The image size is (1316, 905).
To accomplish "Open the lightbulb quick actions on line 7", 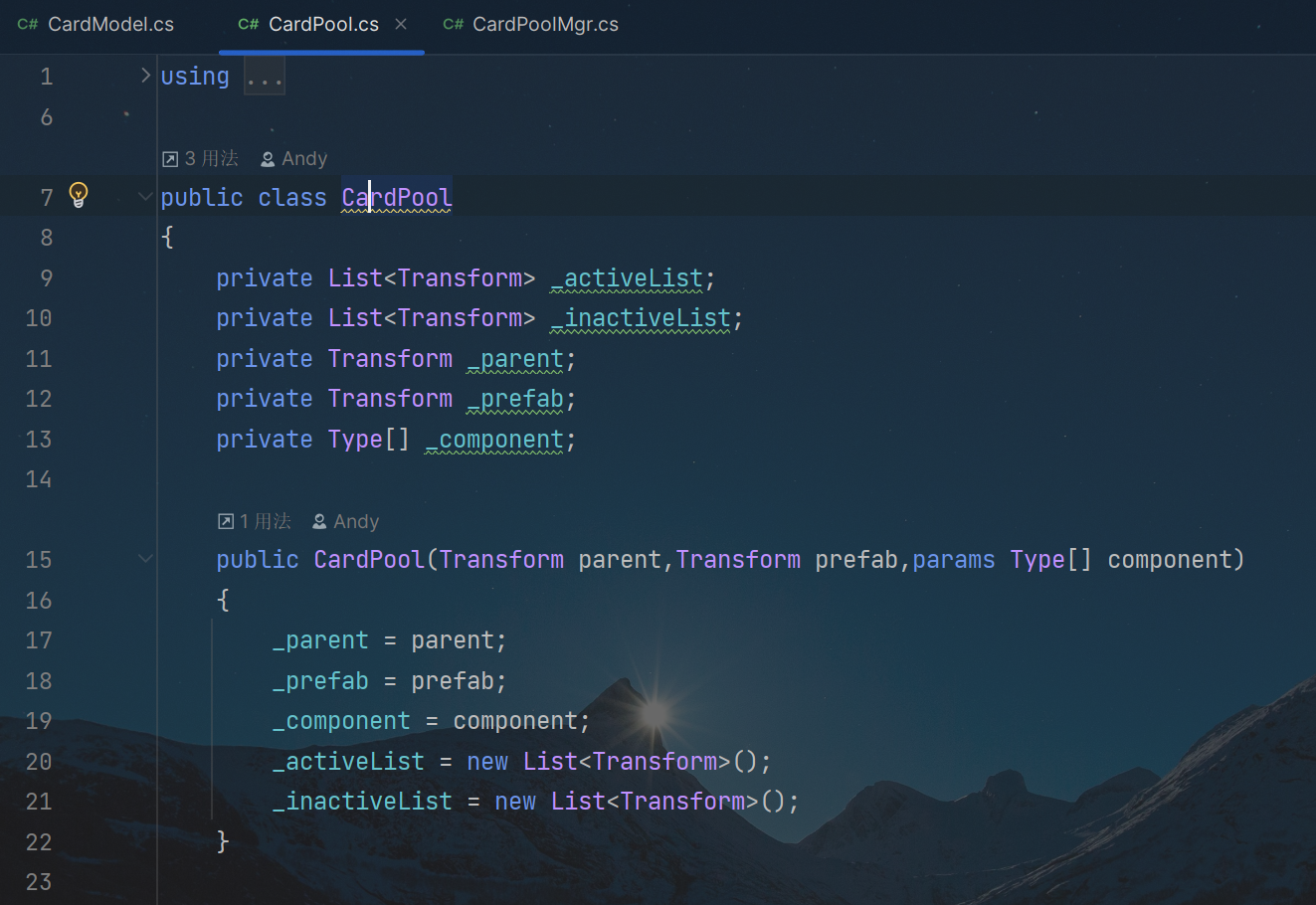I will click(x=79, y=195).
